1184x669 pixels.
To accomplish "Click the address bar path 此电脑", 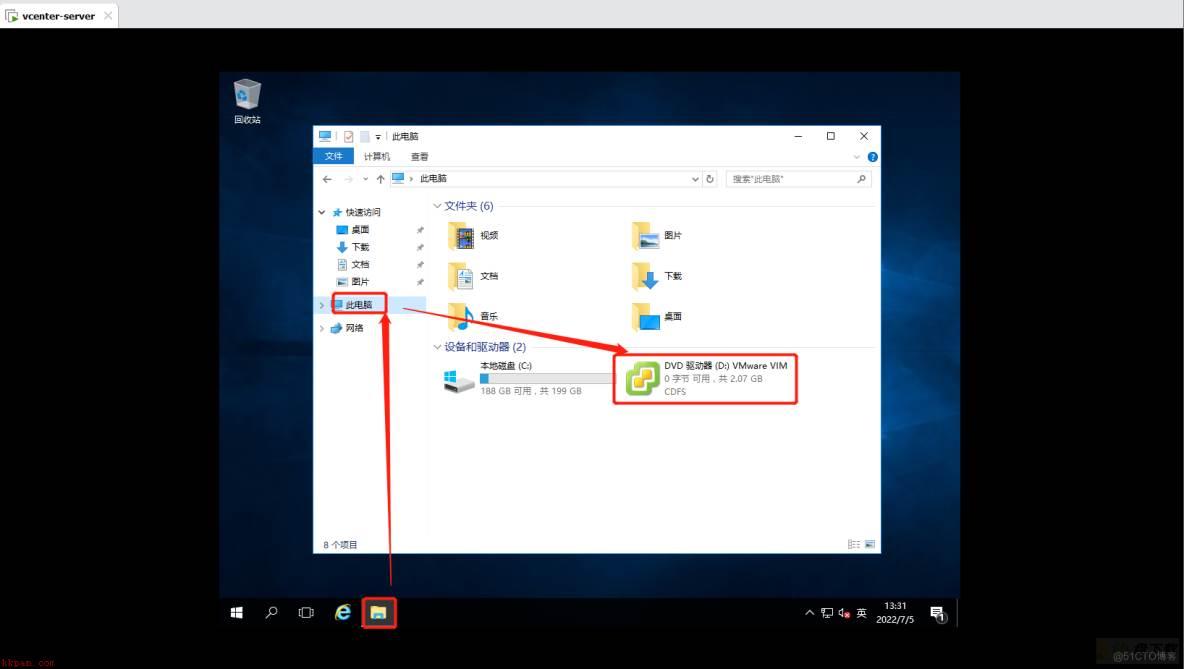I will pyautogui.click(x=433, y=179).
